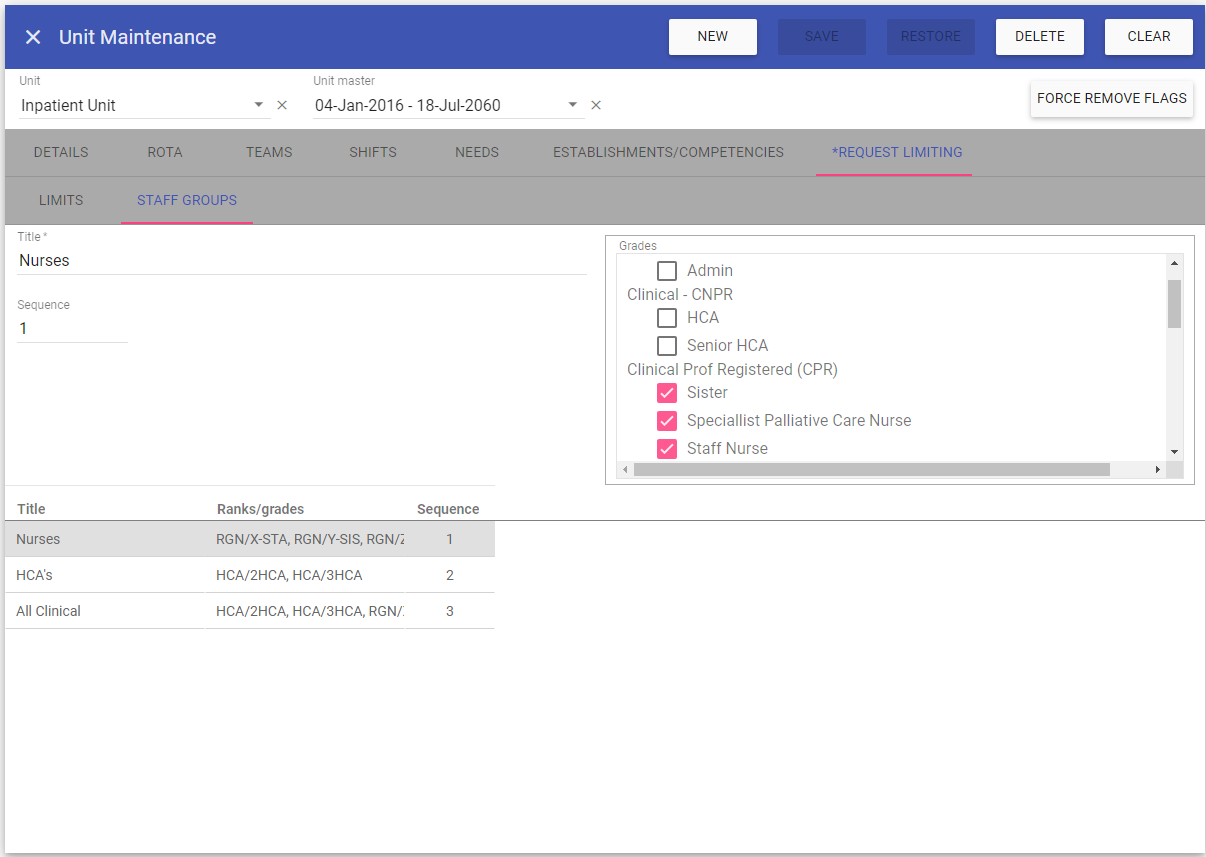Viewport: 1206px width, 857px height.
Task: Go to the Establishments/Competencies tab
Action: pyautogui.click(x=668, y=153)
